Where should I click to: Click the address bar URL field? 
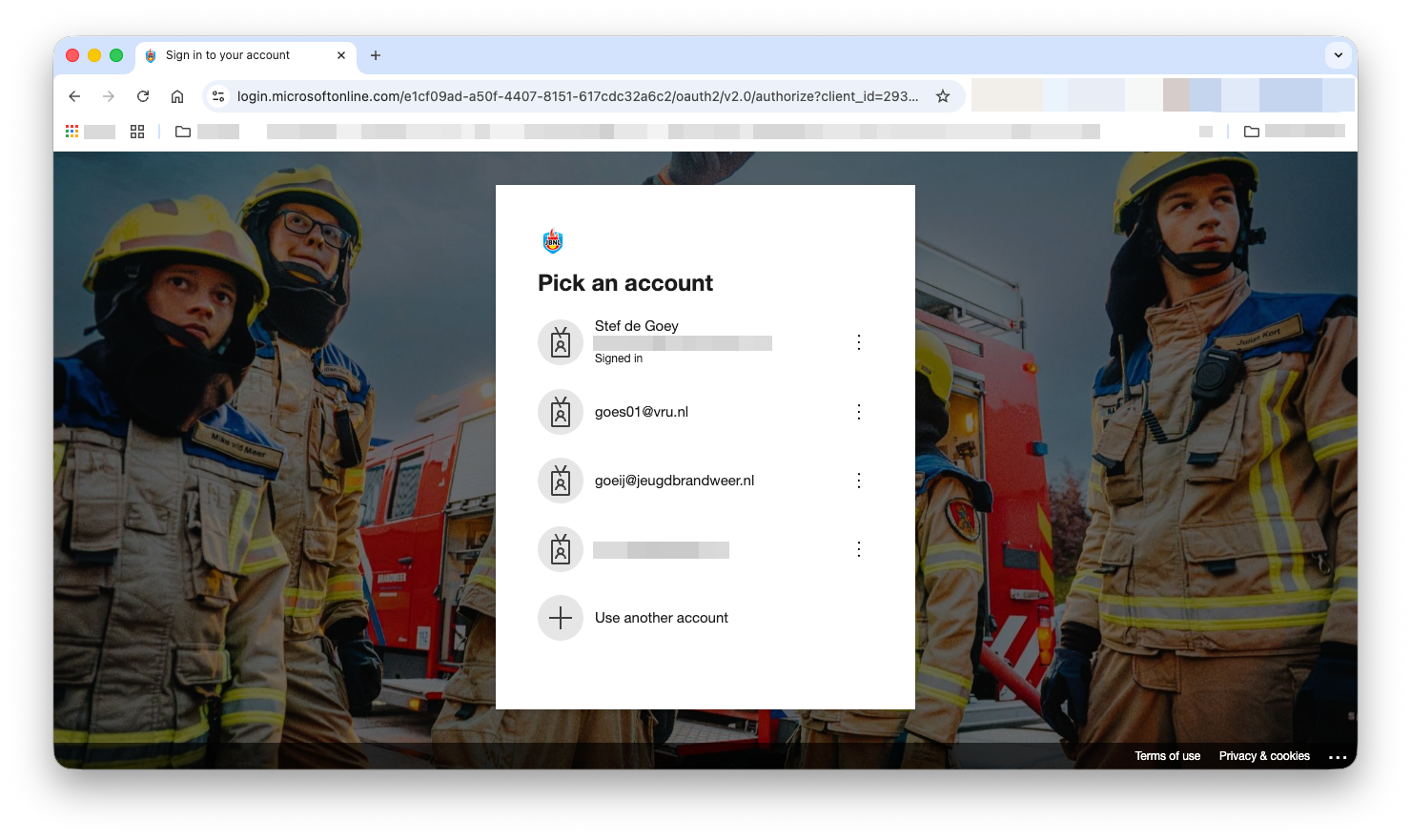pos(578,96)
